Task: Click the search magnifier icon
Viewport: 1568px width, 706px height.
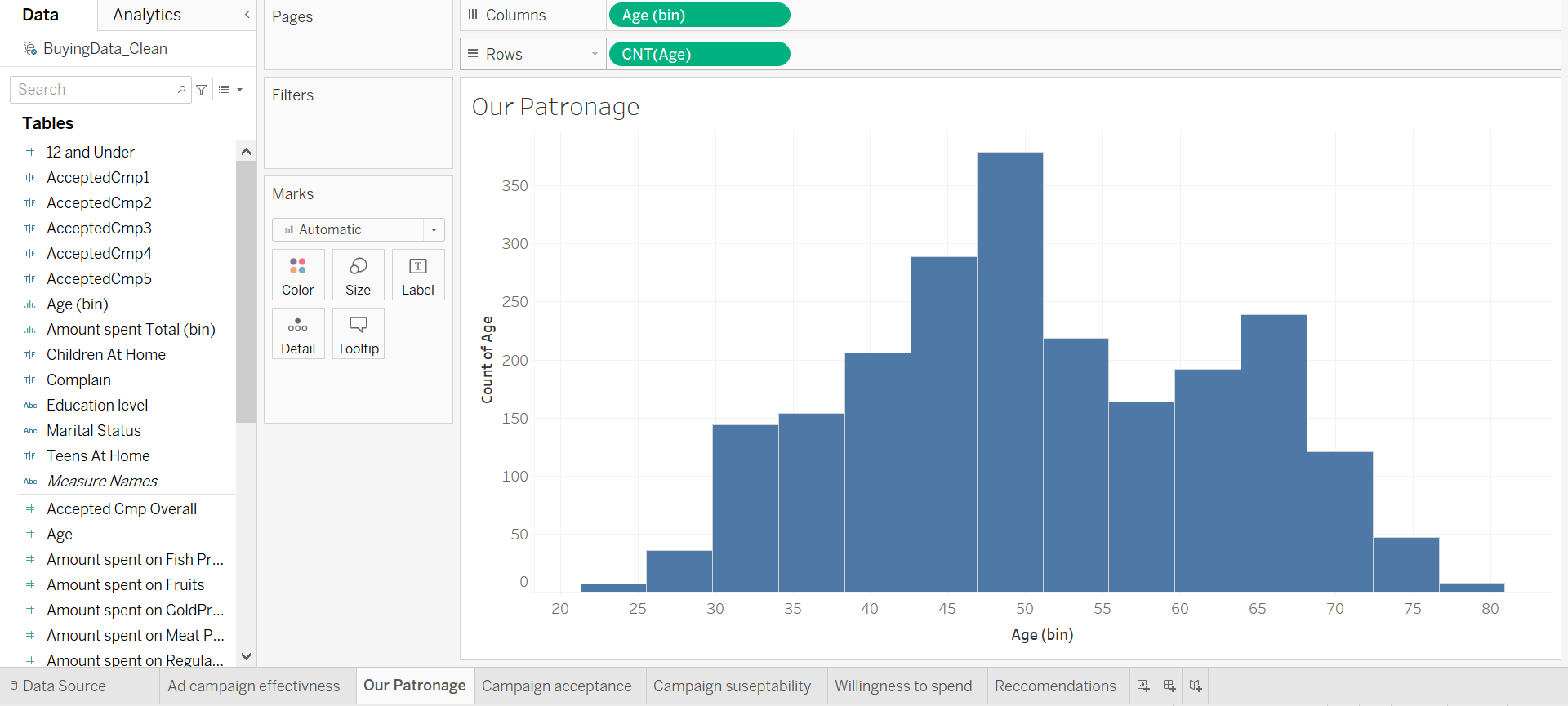Action: (x=181, y=89)
